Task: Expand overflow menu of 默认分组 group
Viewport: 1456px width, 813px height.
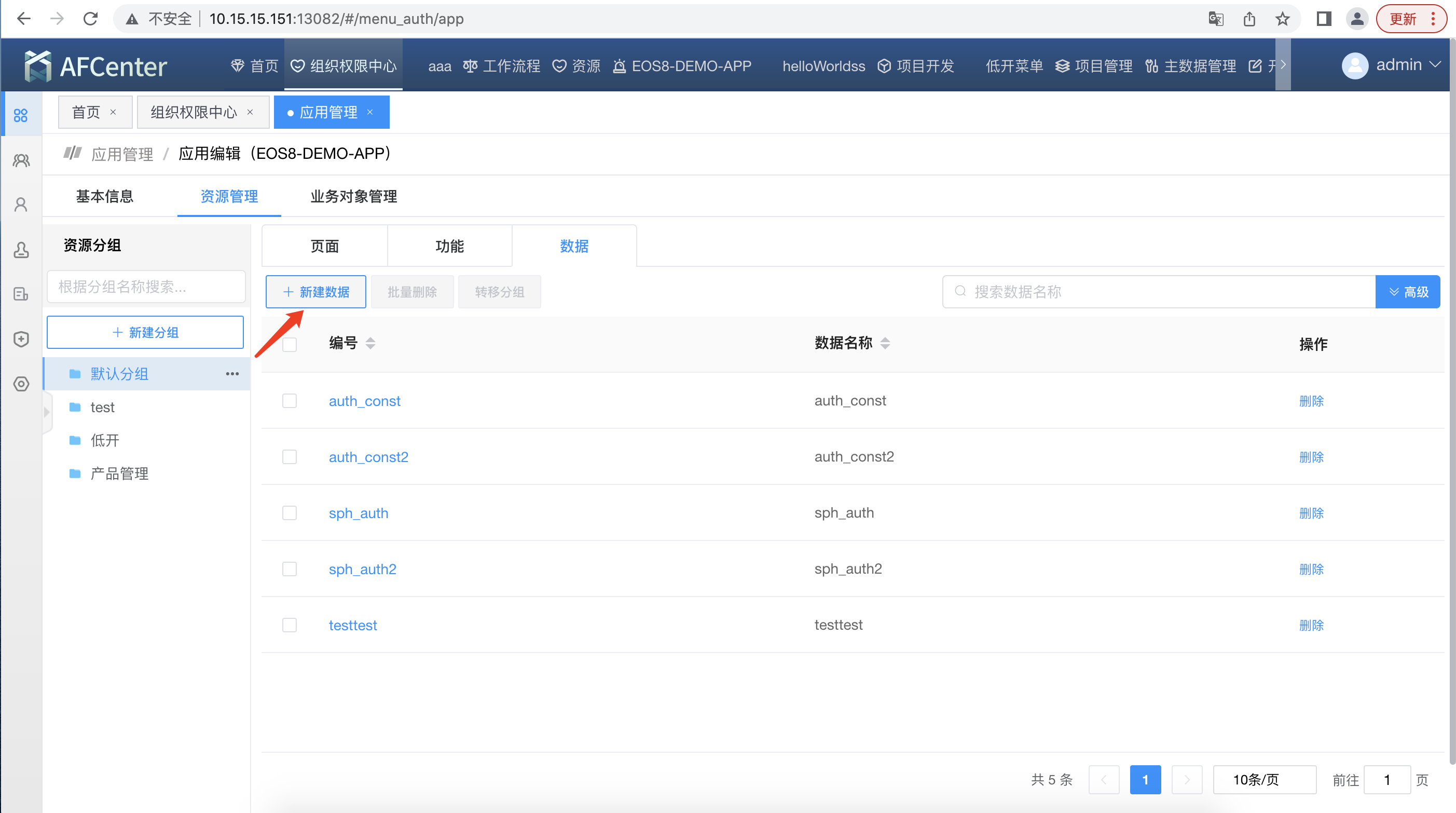Action: 232,374
